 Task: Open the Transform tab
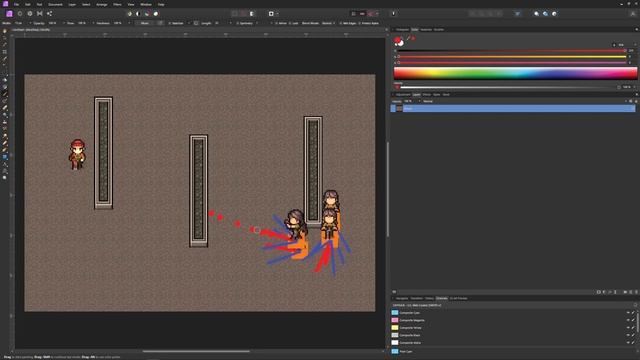click(x=417, y=298)
